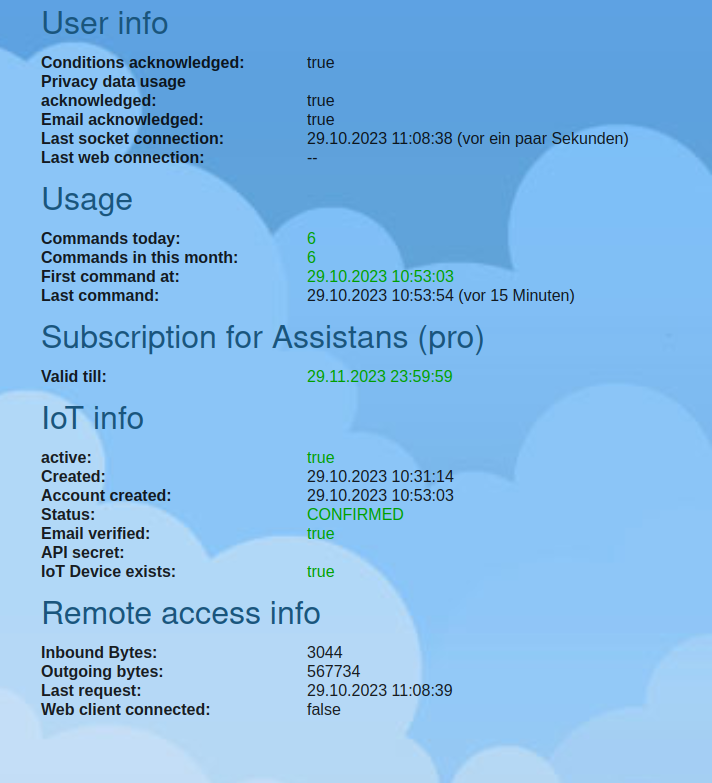Select the CONFIRMED status value
Viewport: 712px width, 783px height.
click(355, 515)
